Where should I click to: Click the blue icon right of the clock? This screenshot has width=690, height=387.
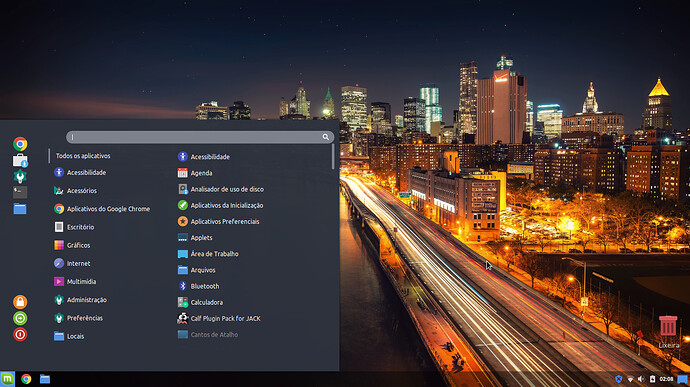683,379
